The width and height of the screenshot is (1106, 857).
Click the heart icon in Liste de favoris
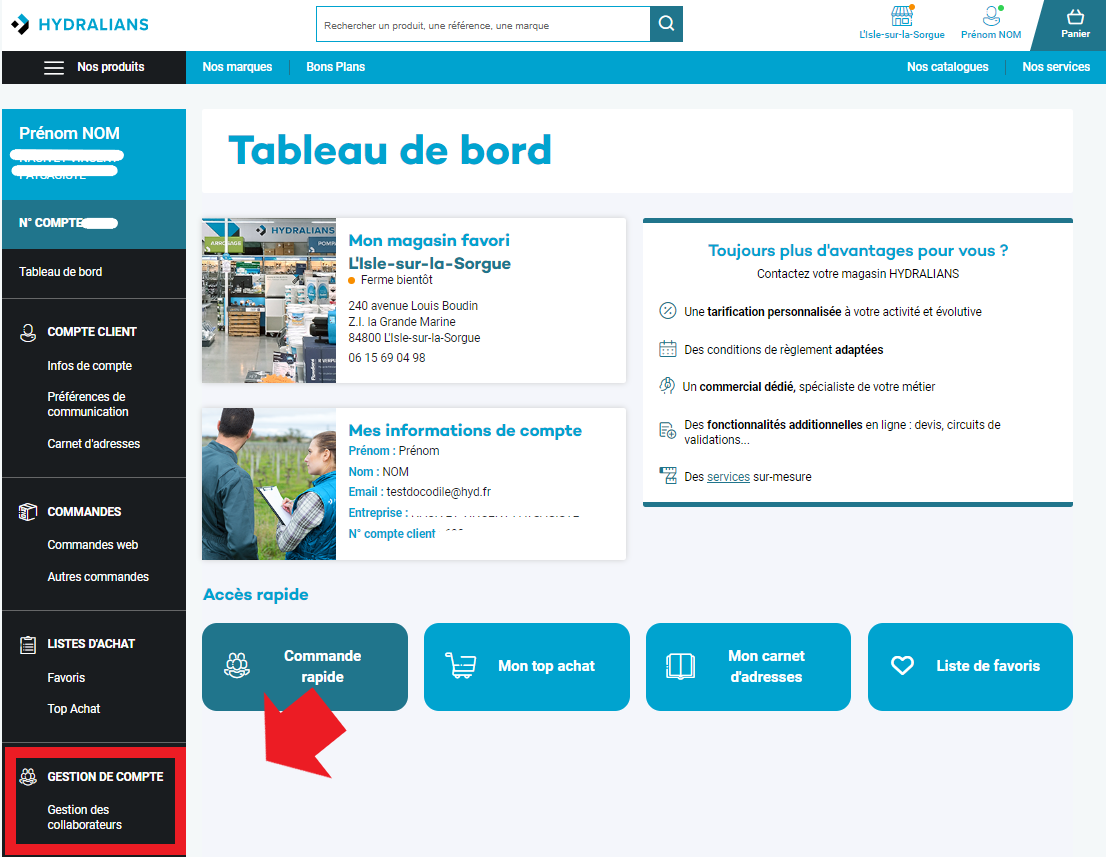pos(902,665)
